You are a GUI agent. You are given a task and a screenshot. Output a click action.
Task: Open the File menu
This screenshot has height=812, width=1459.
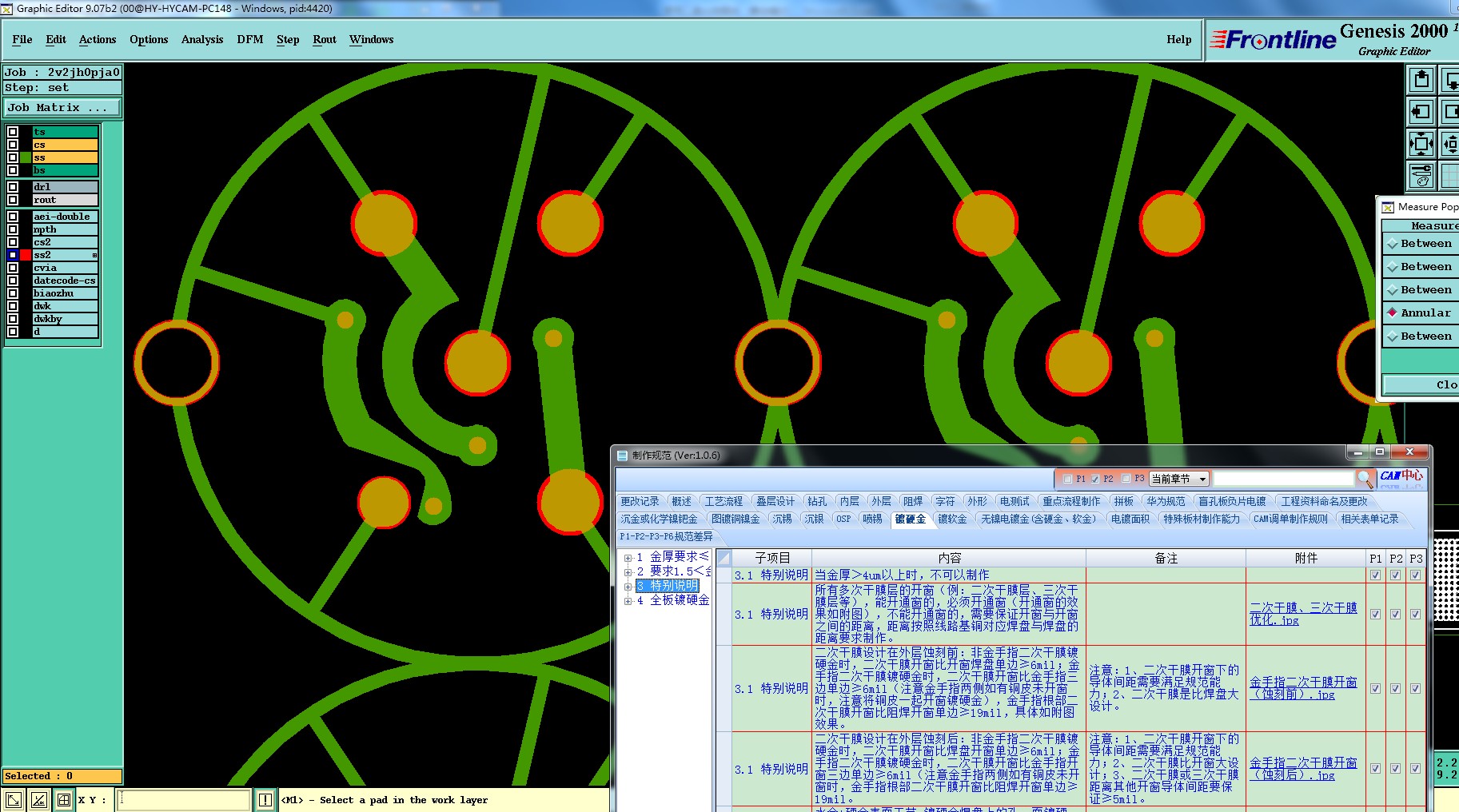(x=22, y=39)
